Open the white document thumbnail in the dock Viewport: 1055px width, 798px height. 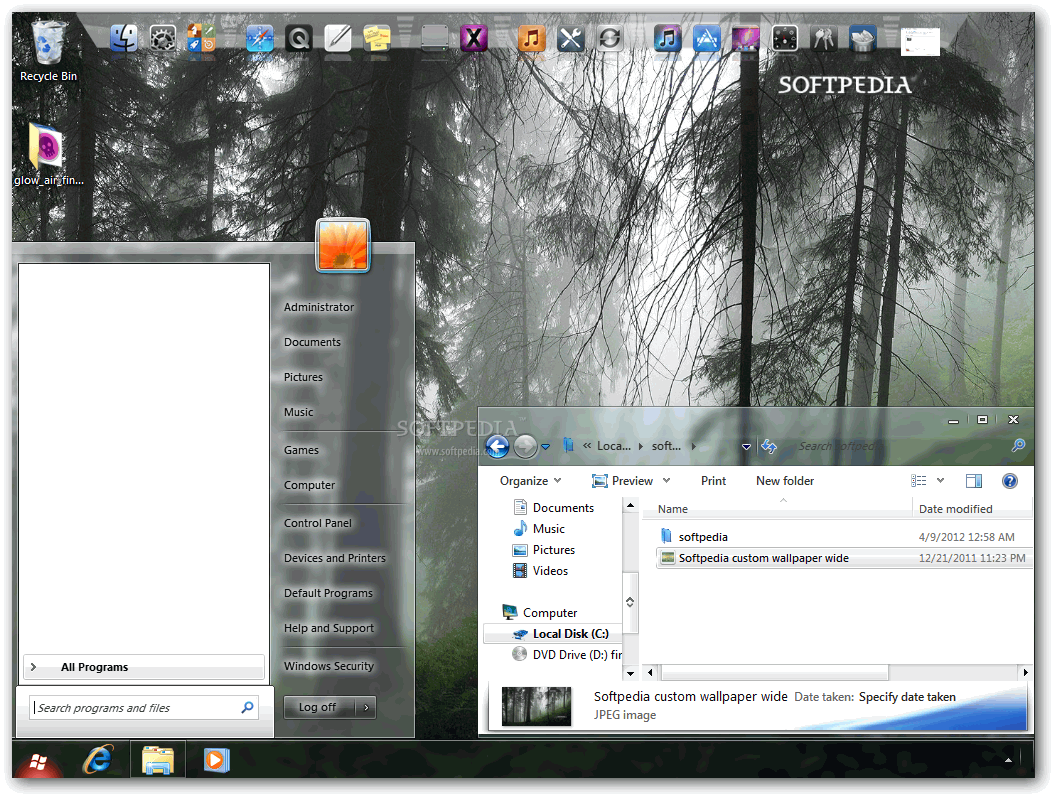[x=920, y=41]
